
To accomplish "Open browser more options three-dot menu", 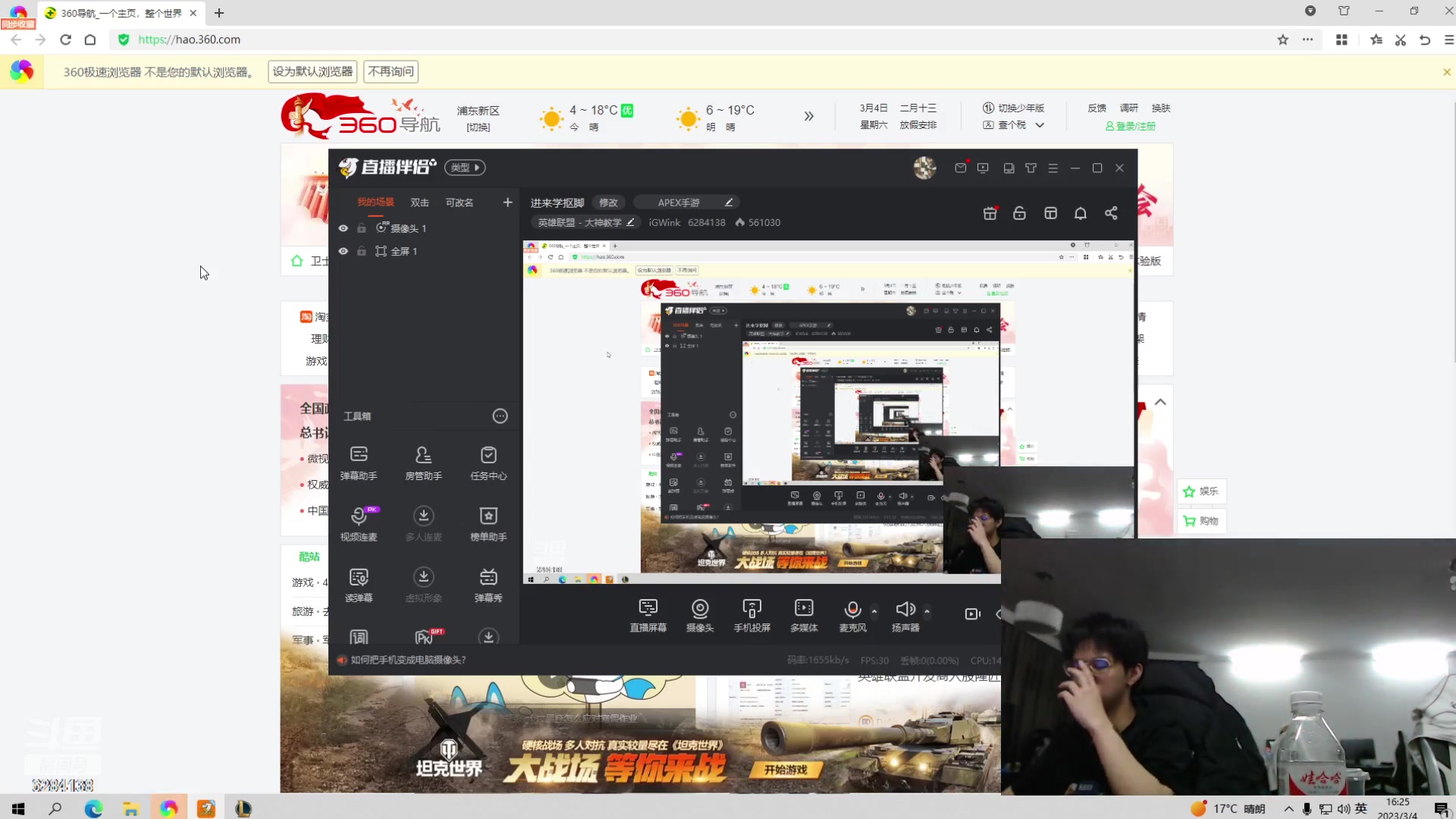I will click(1307, 39).
